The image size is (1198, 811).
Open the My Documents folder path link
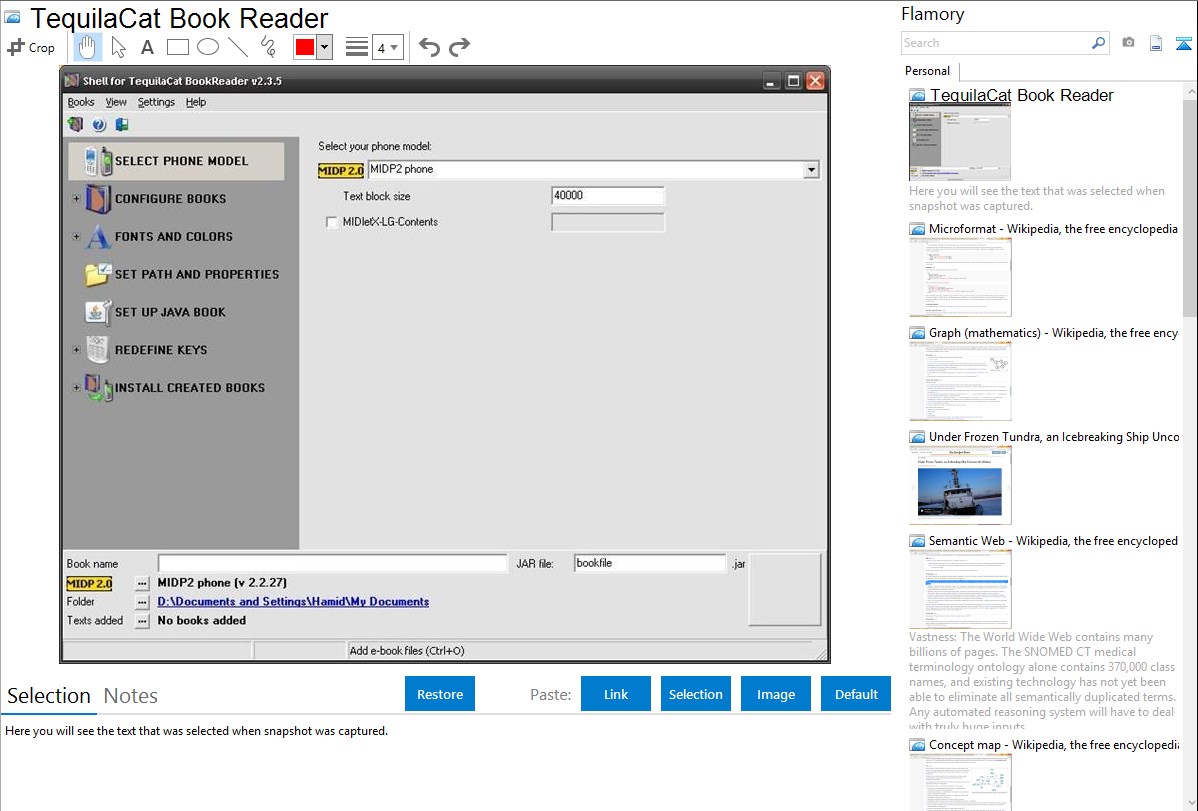293,602
